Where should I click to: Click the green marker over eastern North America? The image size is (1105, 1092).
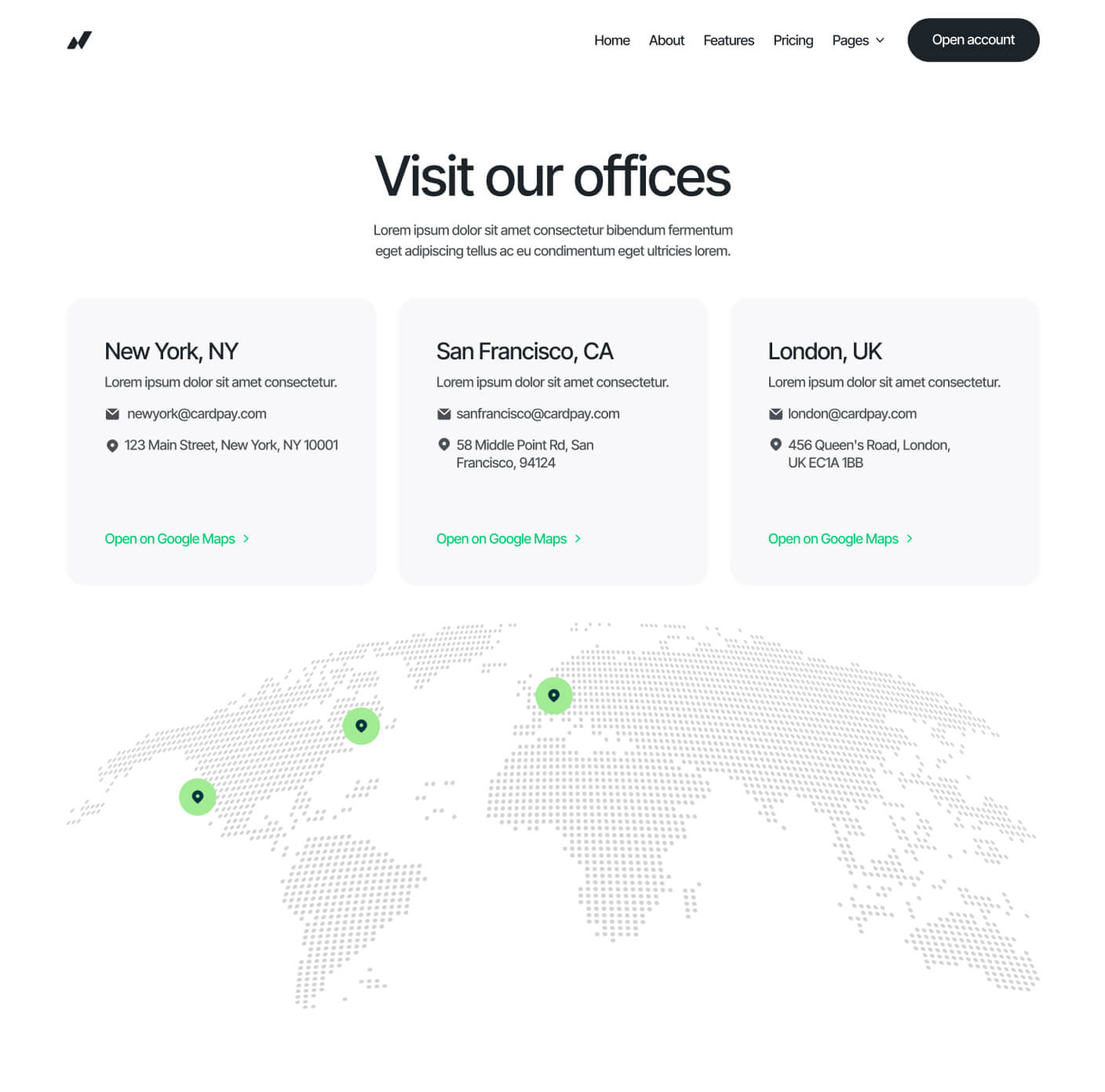[x=360, y=726]
